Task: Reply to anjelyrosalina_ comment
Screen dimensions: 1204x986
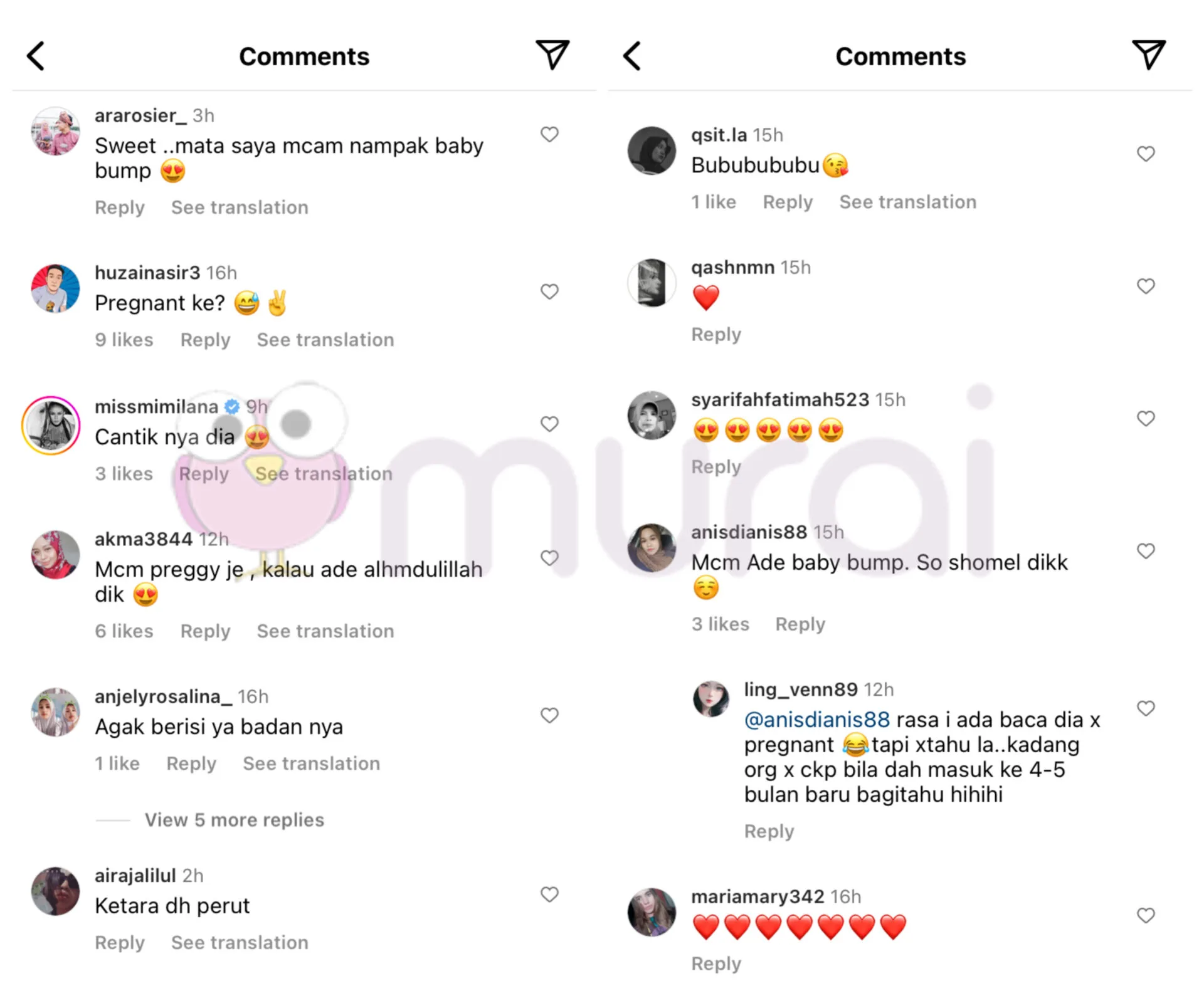Action: [x=191, y=763]
